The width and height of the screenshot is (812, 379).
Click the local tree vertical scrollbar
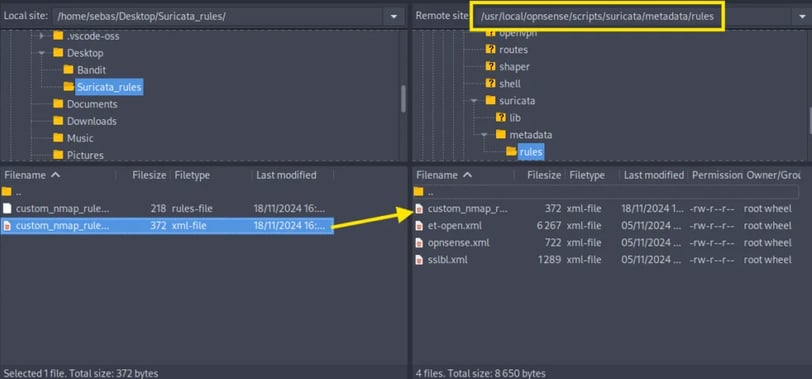coord(403,98)
